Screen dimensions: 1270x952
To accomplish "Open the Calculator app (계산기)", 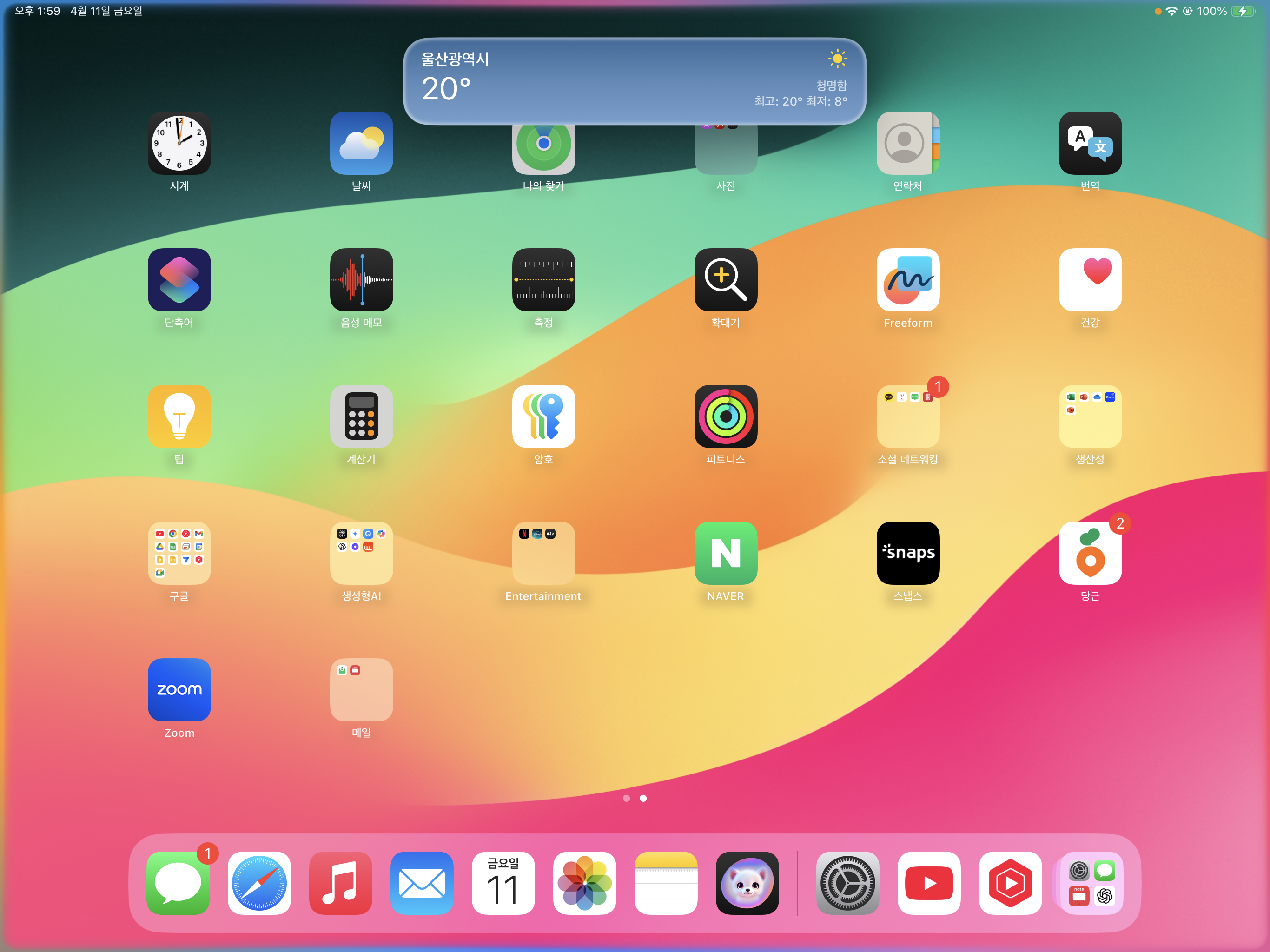I will click(x=361, y=416).
